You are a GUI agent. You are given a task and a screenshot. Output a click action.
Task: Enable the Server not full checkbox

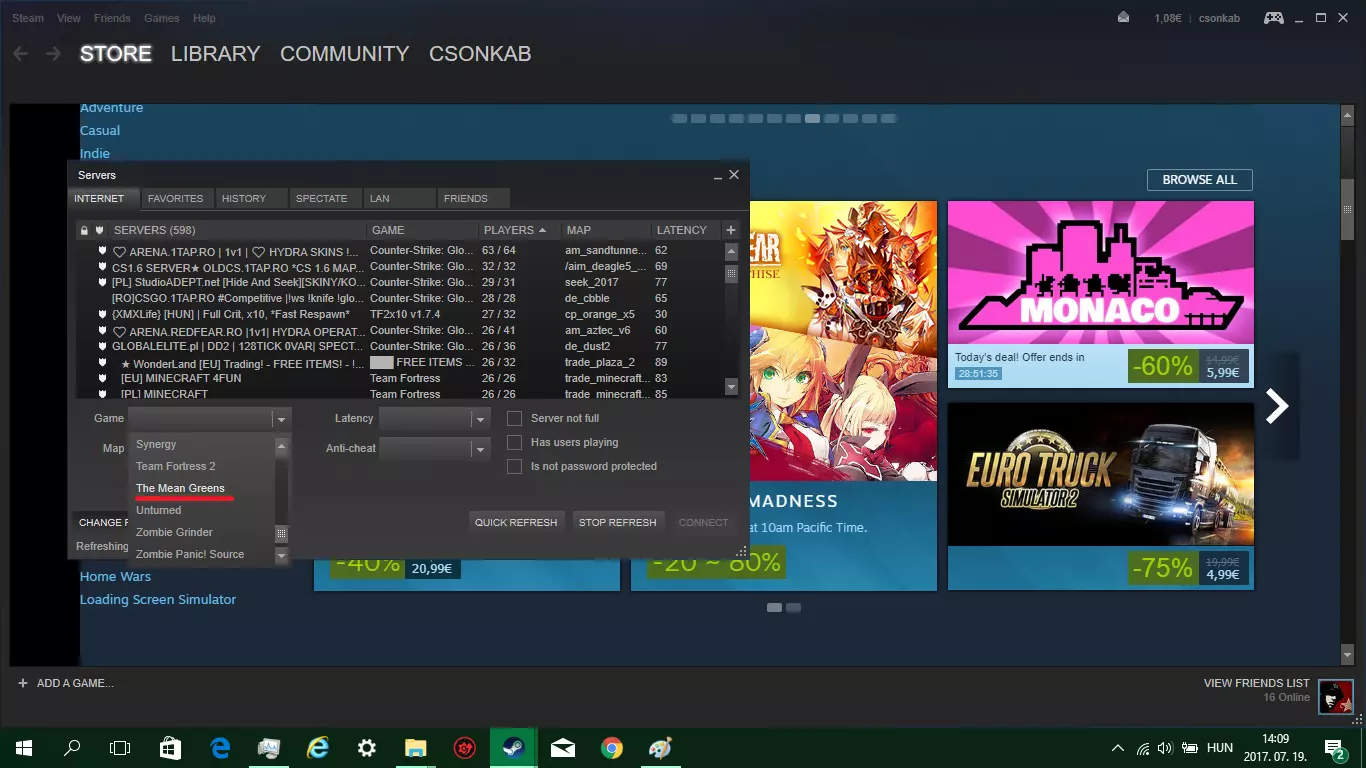515,418
